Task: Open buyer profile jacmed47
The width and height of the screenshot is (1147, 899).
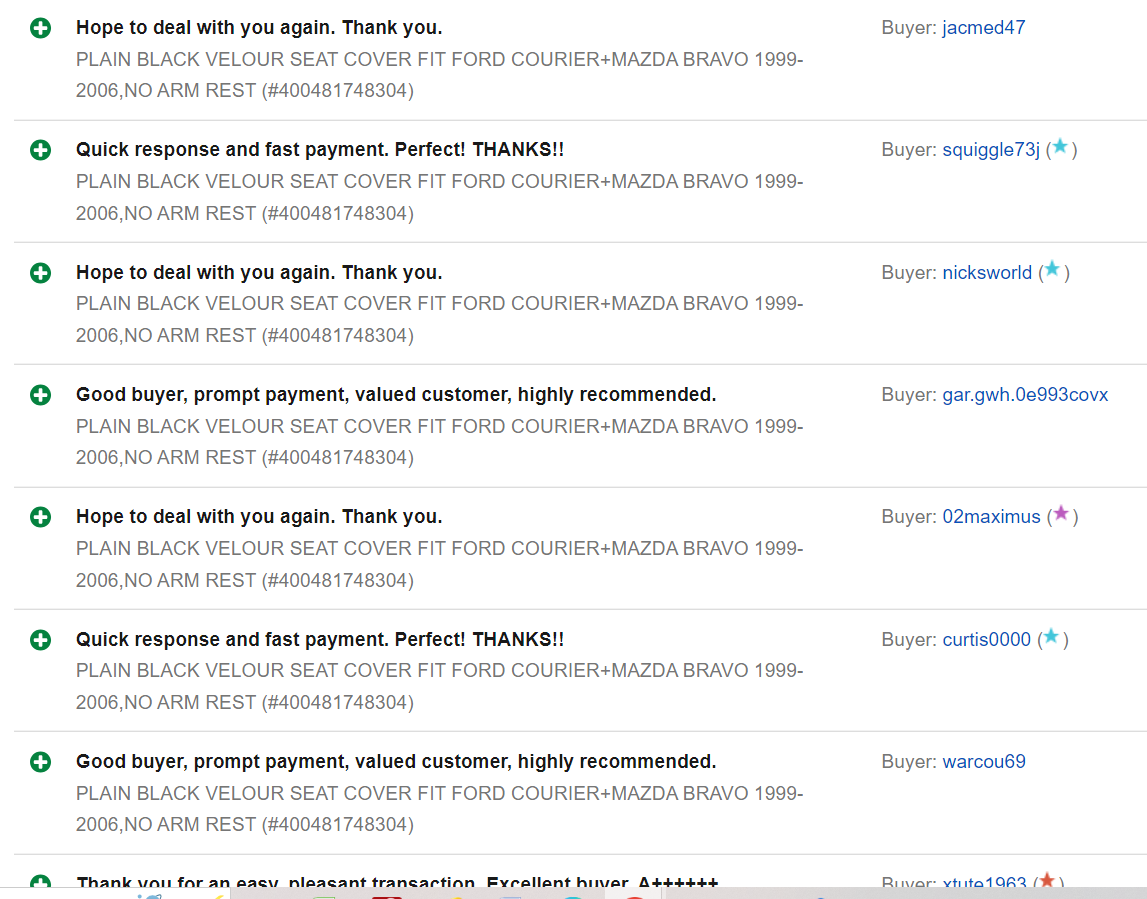Action: coord(983,28)
